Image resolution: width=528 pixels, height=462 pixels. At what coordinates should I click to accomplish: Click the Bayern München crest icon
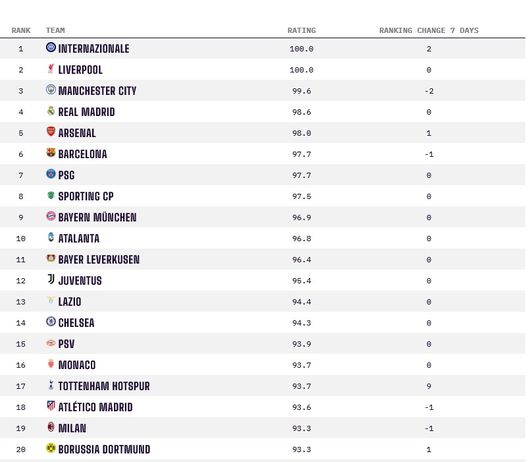(51, 216)
